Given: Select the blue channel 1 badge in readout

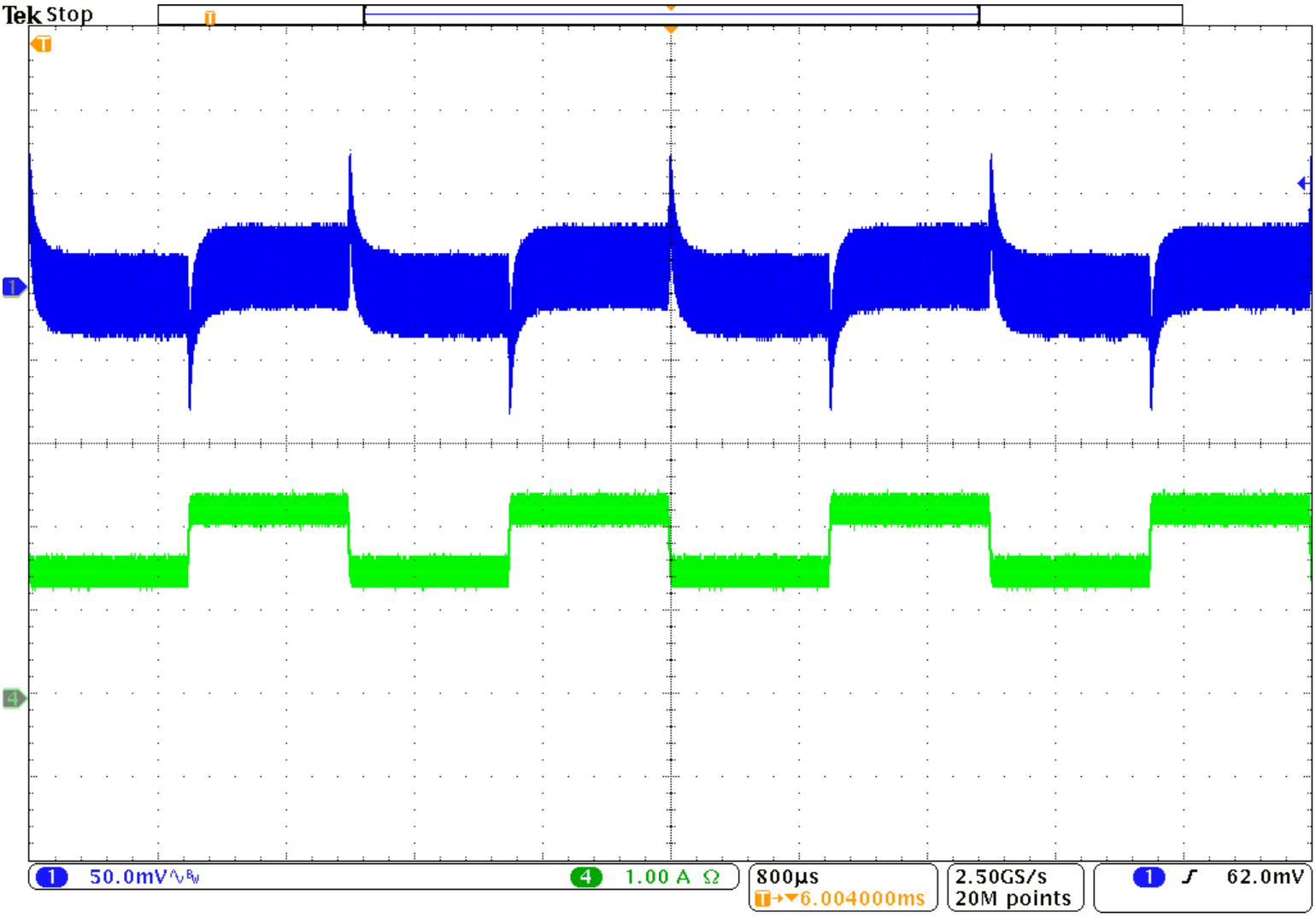Looking at the screenshot, I should pos(52,877).
